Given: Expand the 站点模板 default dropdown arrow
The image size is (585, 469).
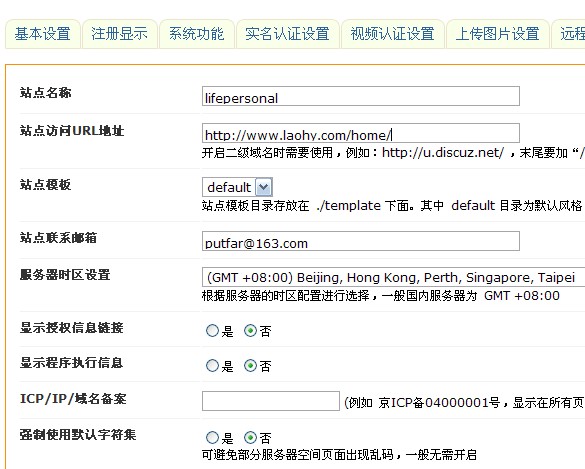Looking at the screenshot, I should 263,187.
